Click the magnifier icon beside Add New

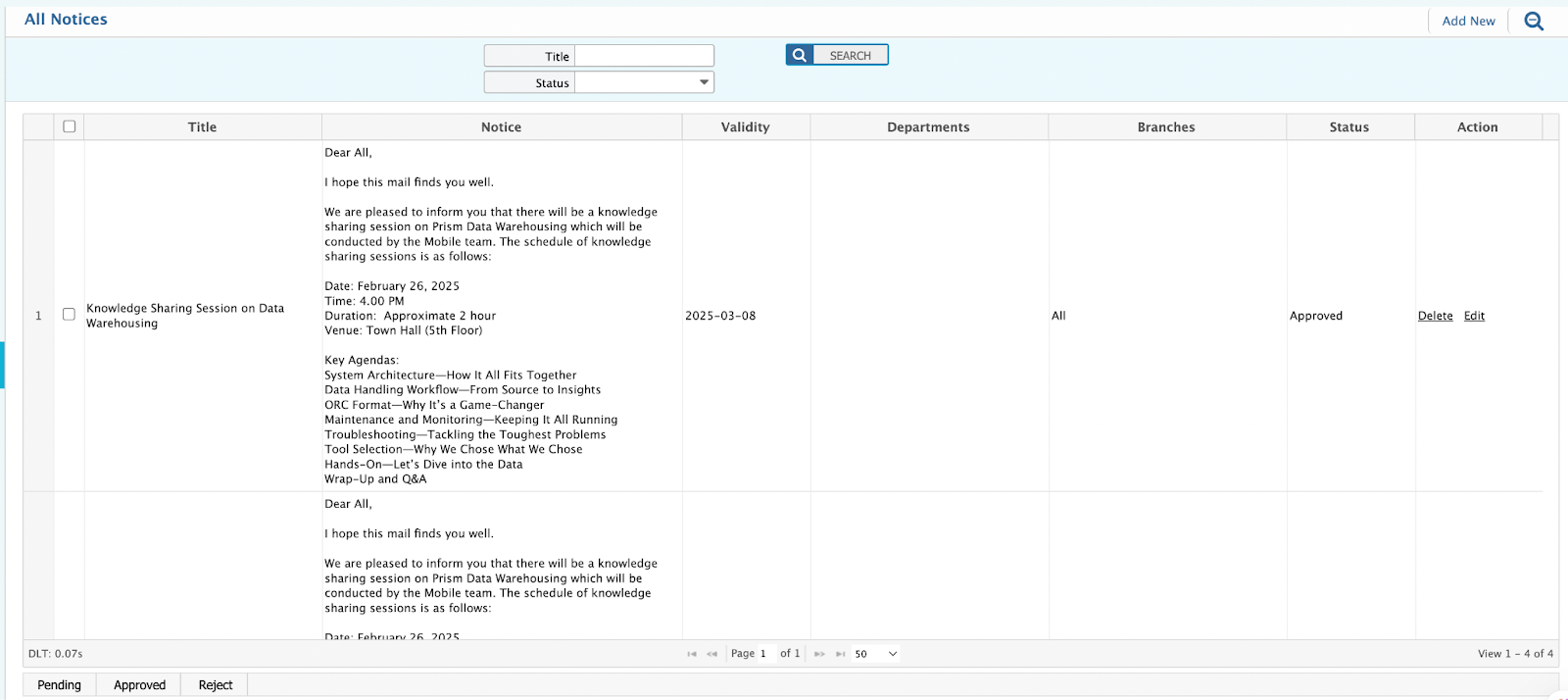pos(1534,21)
